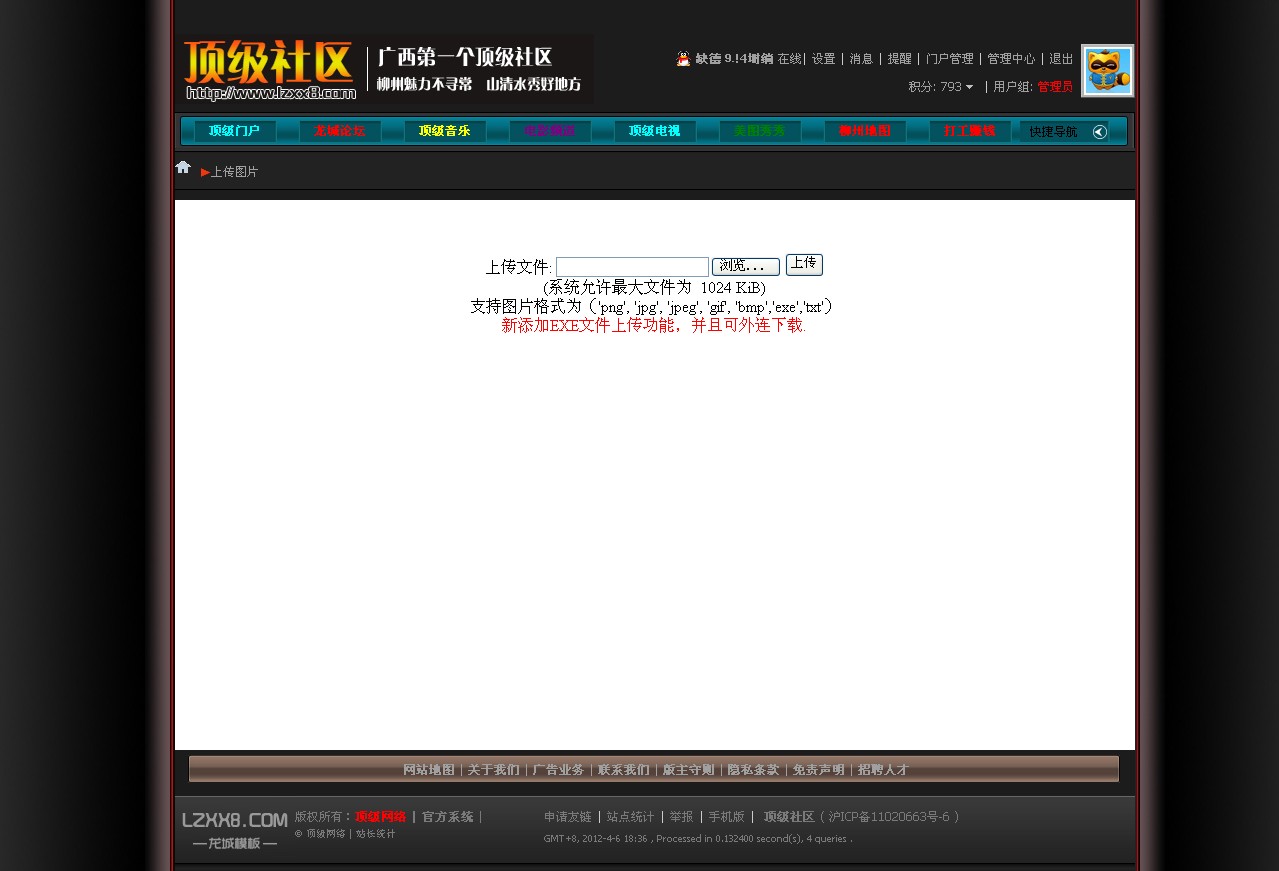Click the QQ penguin icon beside the username
The height and width of the screenshot is (871, 1279).
[683, 59]
